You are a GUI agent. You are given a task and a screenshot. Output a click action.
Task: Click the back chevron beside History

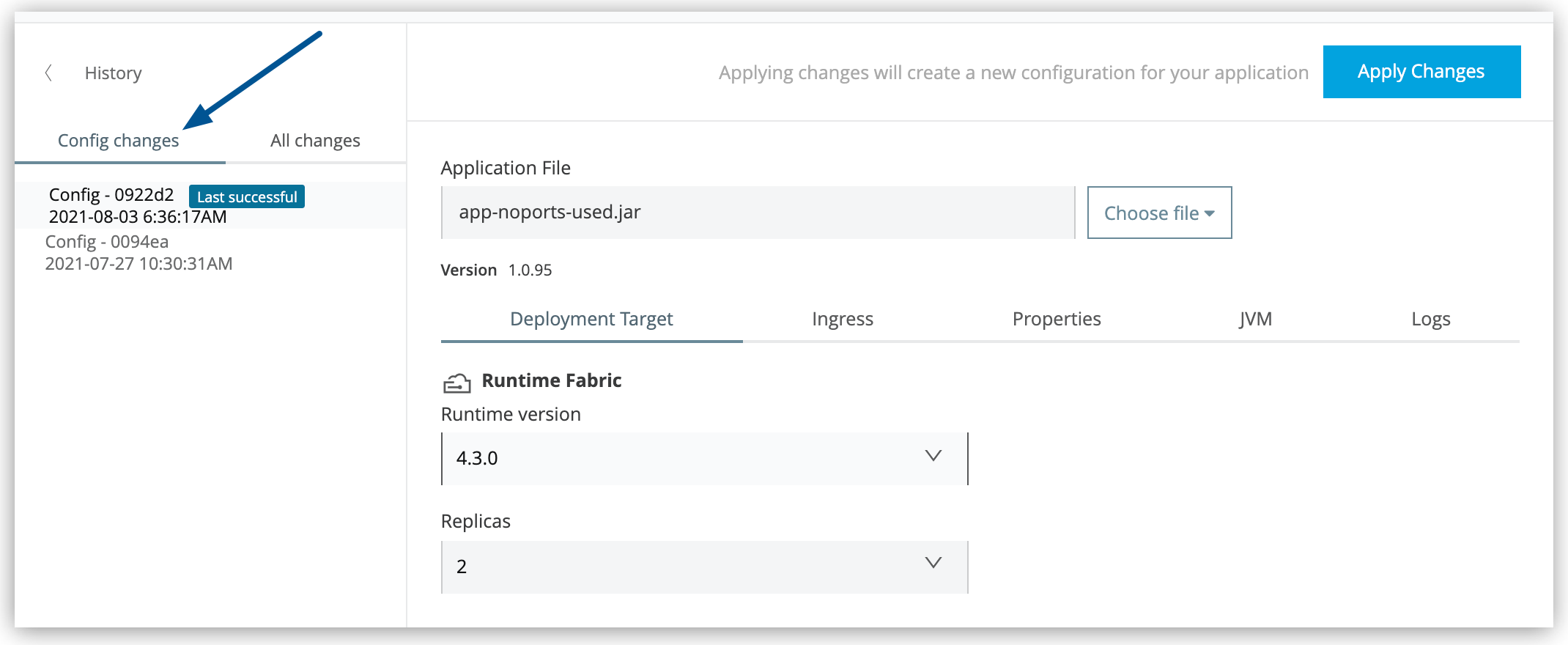click(x=48, y=73)
